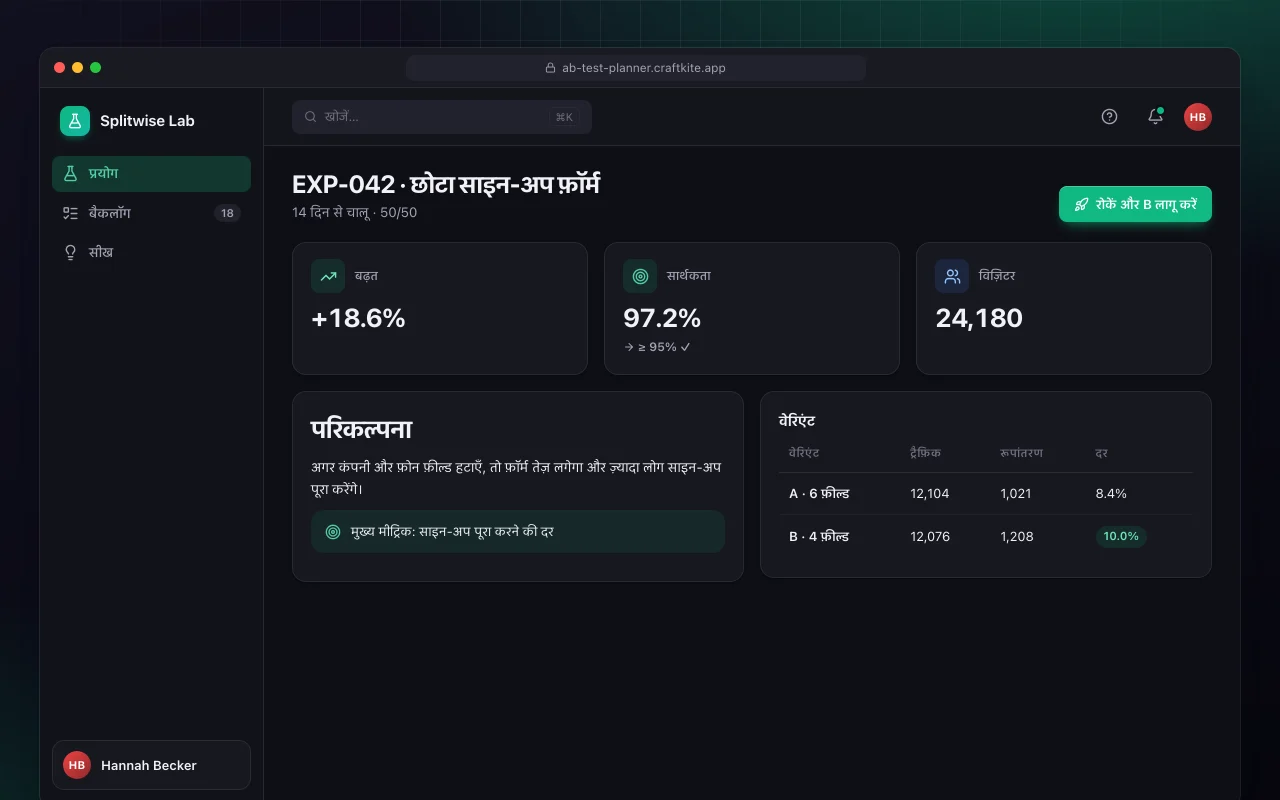
Task: Click the 8.4% rate cell
Action: [1111, 494]
